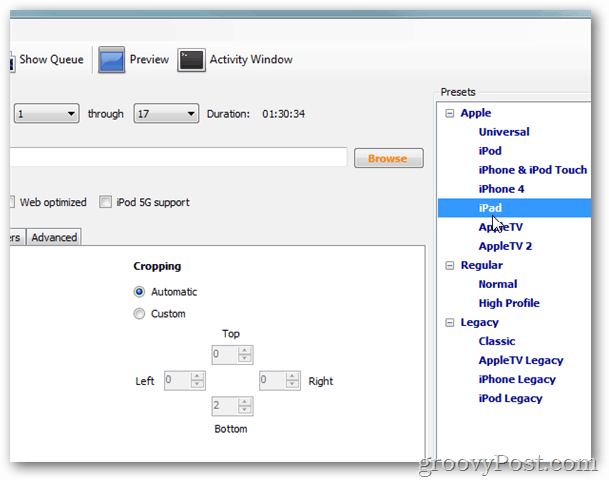
Task: Click the Apple group label in Presets
Action: tap(476, 113)
